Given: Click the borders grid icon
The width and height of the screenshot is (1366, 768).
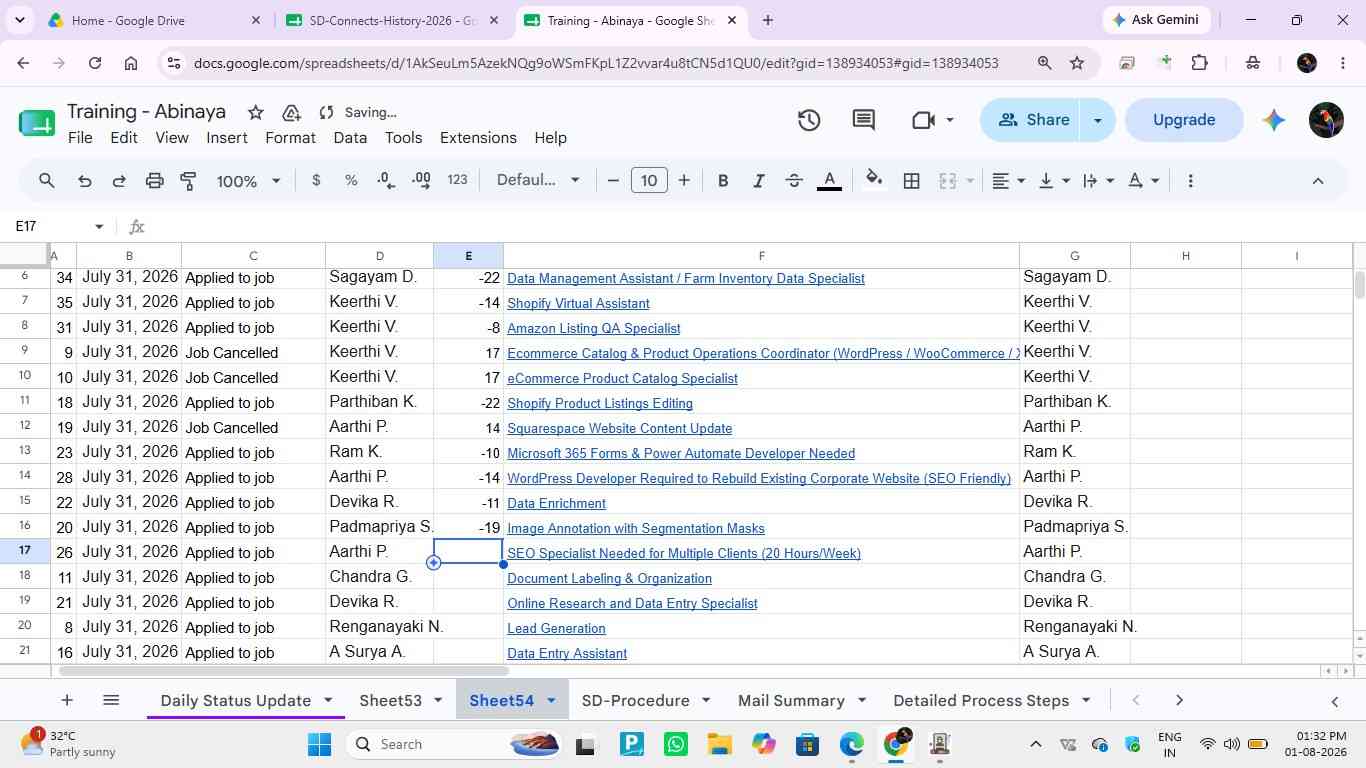Looking at the screenshot, I should (x=911, y=181).
